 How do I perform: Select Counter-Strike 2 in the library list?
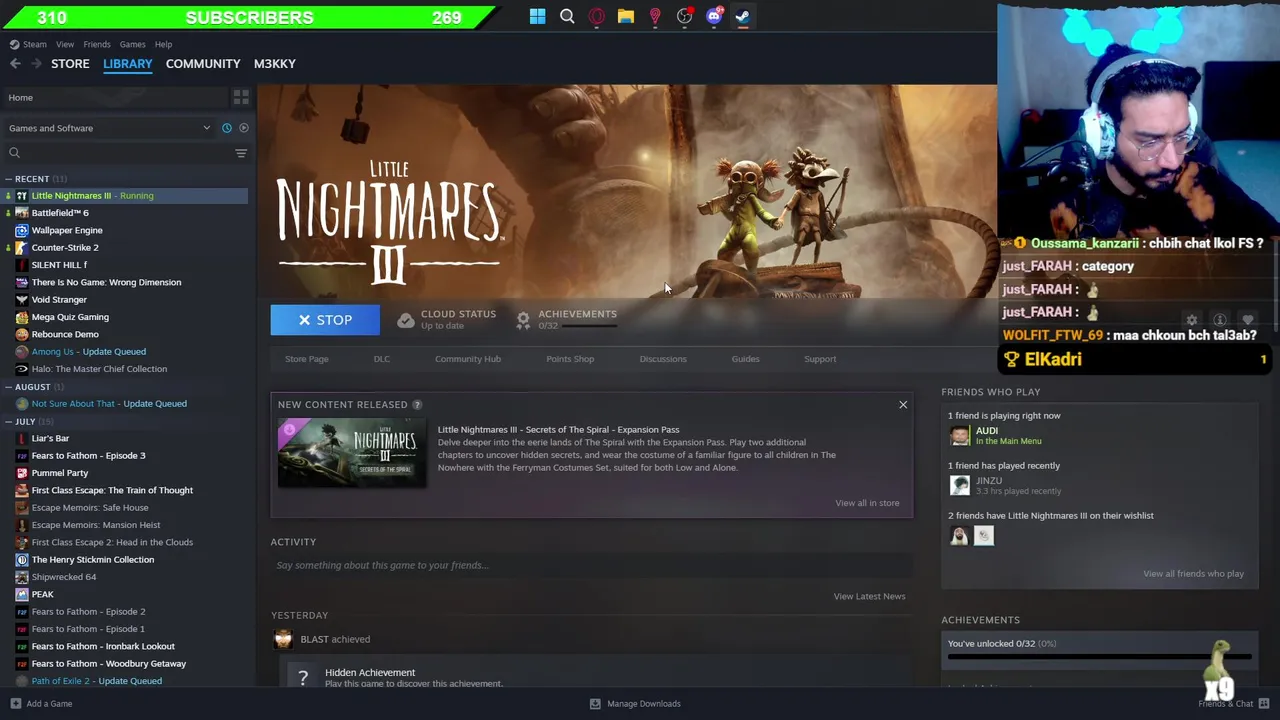pyautogui.click(x=65, y=248)
